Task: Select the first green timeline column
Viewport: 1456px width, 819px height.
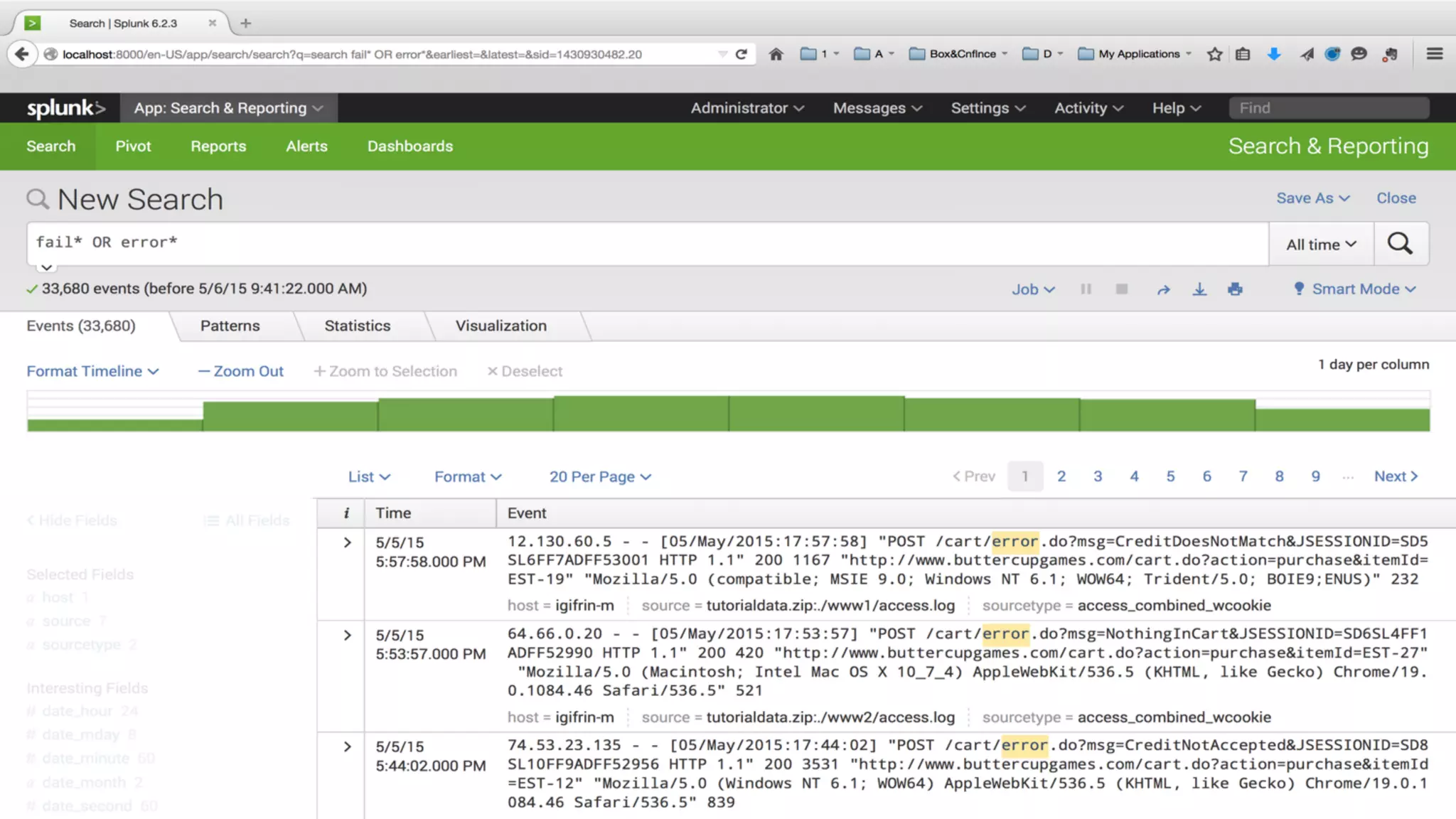Action: point(114,425)
